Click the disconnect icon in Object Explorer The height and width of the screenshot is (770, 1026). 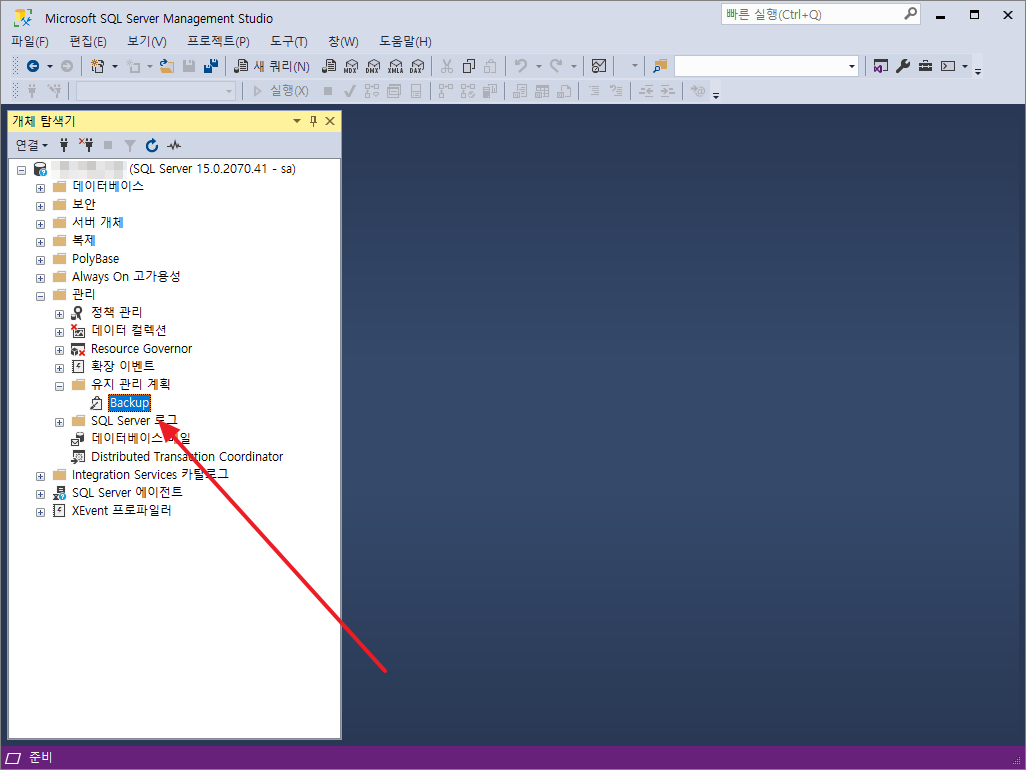click(86, 145)
